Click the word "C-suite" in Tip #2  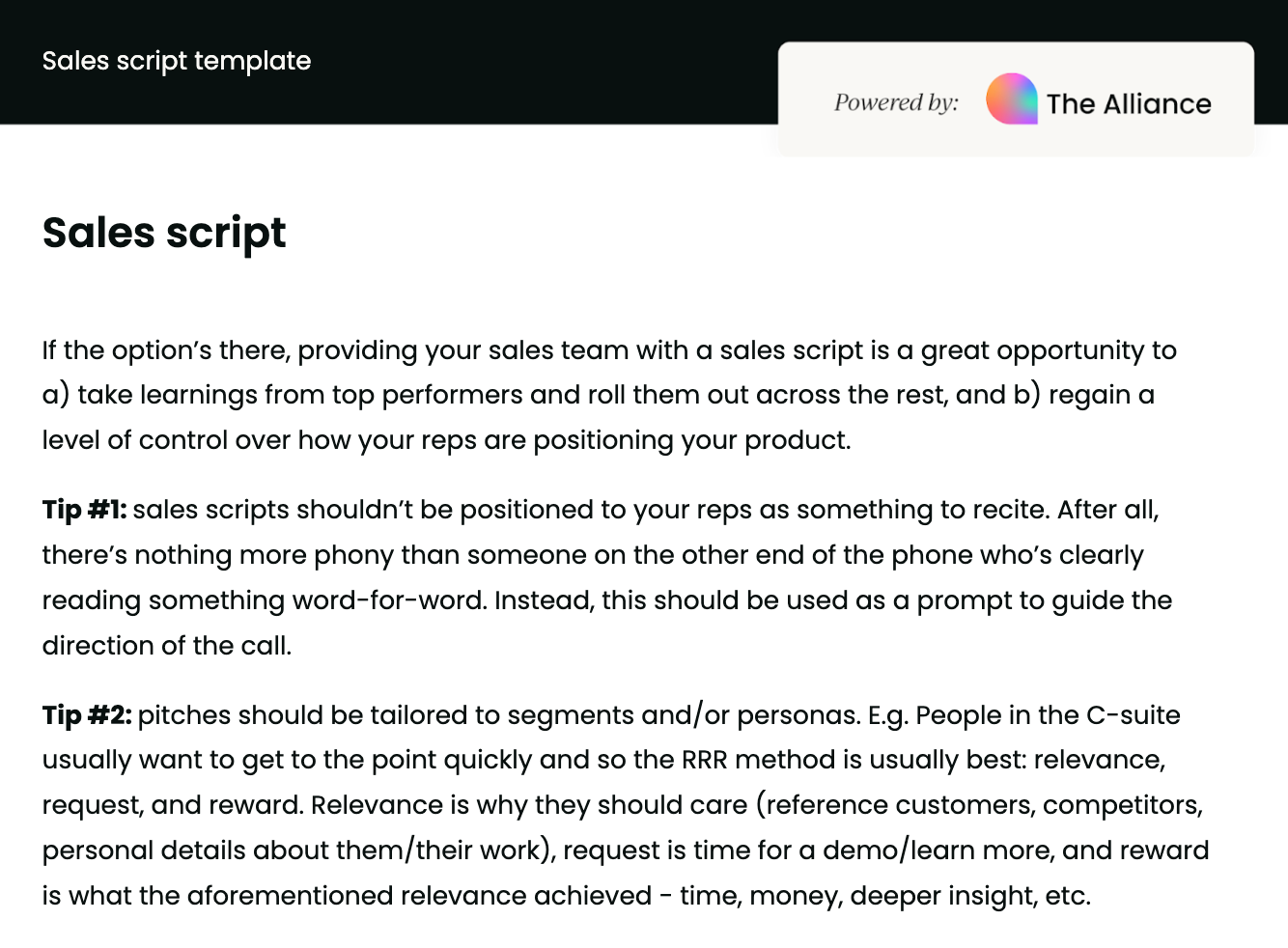(1133, 715)
